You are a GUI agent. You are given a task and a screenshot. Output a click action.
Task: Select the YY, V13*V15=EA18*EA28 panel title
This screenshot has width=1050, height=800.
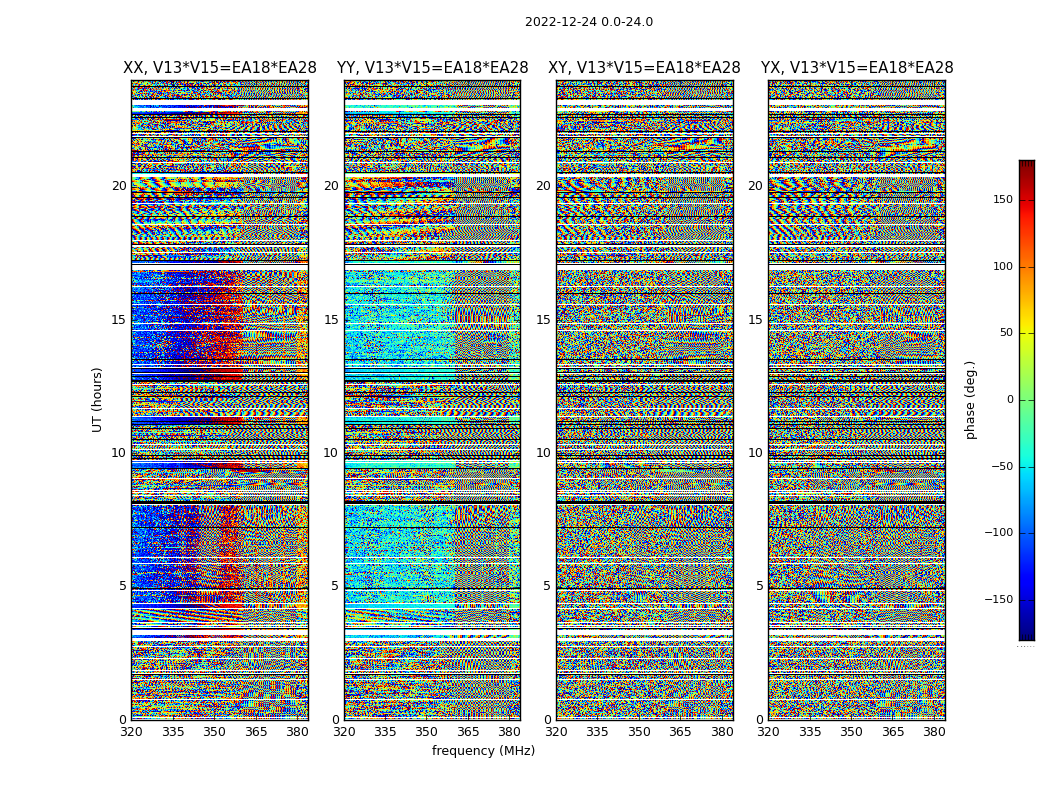pos(433,68)
